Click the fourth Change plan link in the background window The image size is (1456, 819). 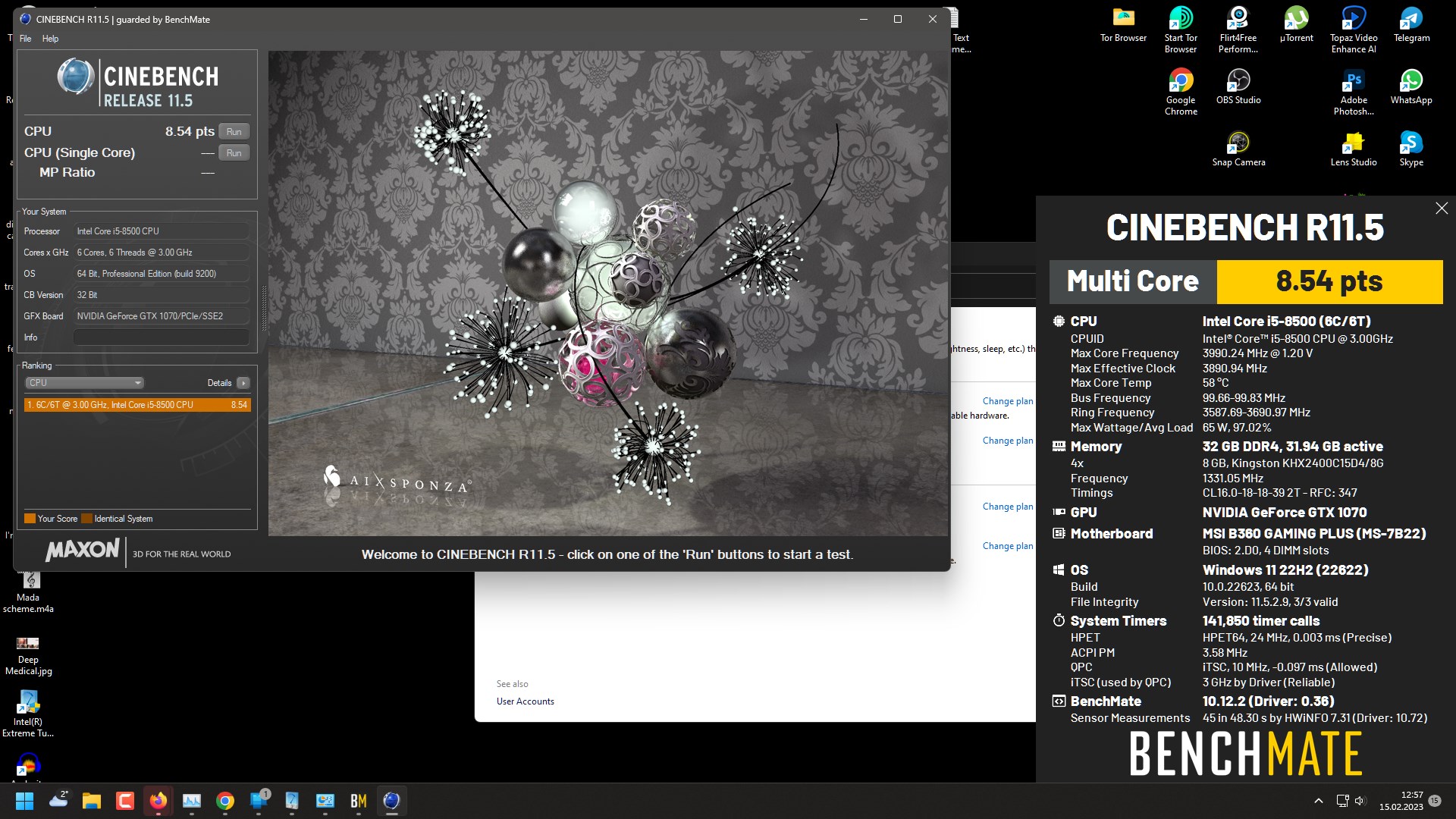pos(1008,546)
